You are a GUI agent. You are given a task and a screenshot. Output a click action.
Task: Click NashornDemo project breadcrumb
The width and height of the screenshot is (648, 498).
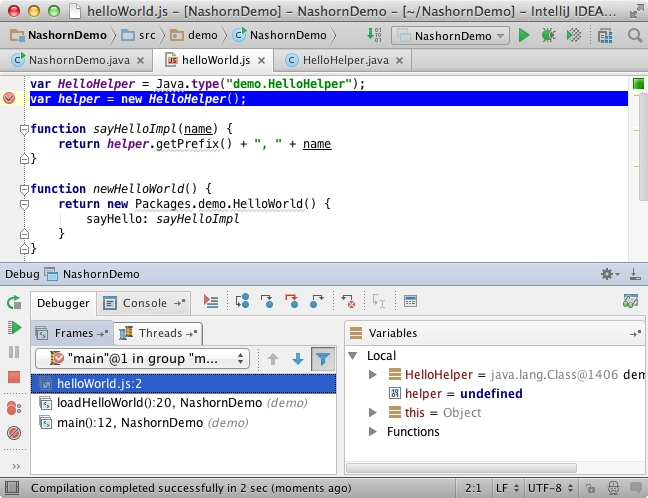(58, 36)
